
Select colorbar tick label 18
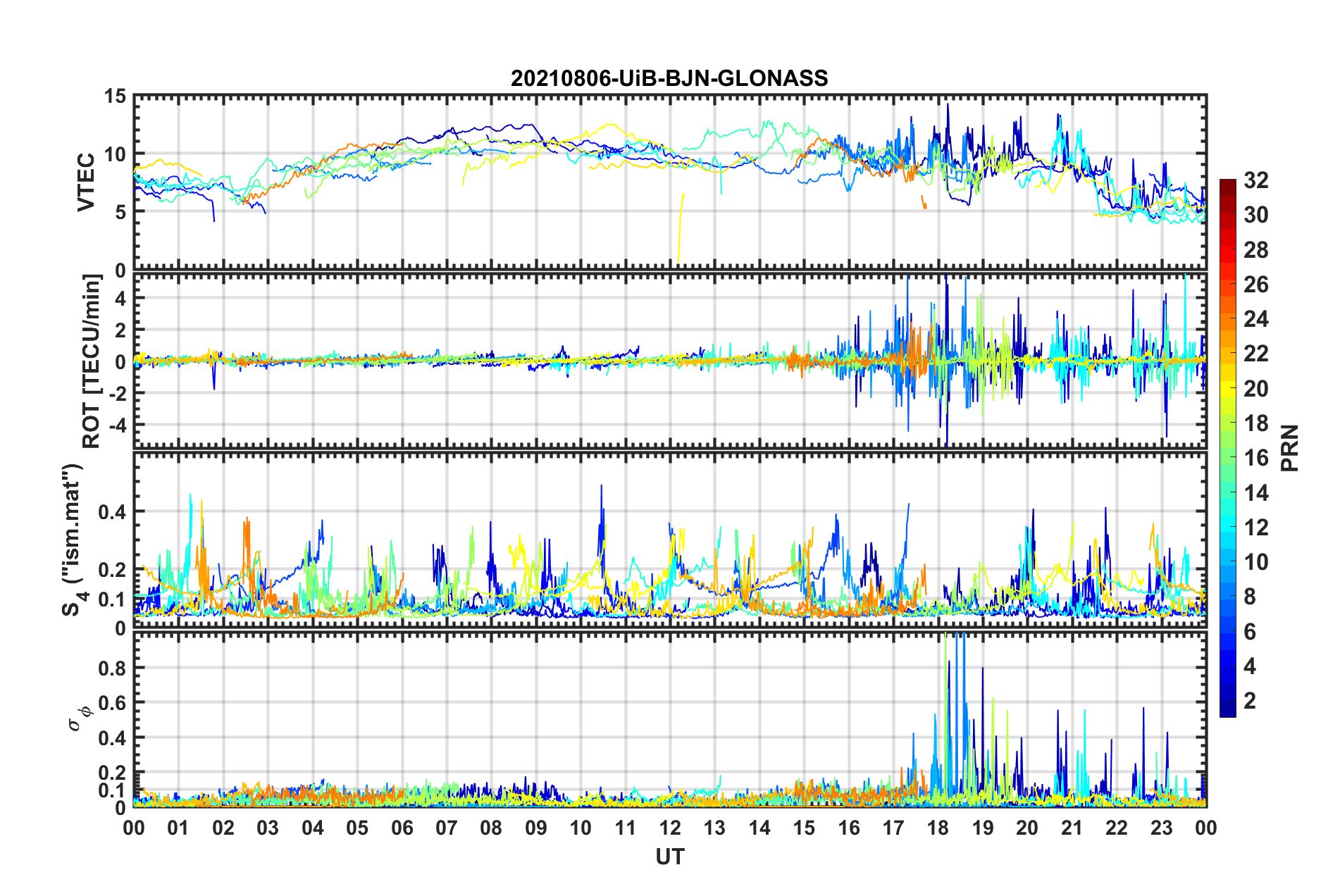pos(1255,423)
